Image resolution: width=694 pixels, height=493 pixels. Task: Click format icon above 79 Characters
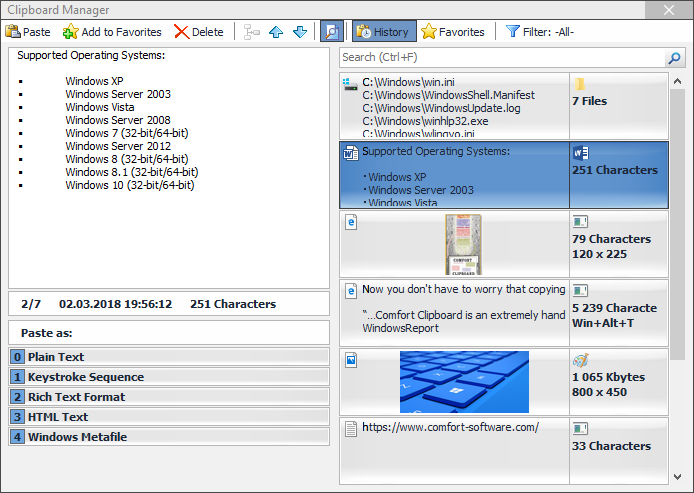(580, 221)
